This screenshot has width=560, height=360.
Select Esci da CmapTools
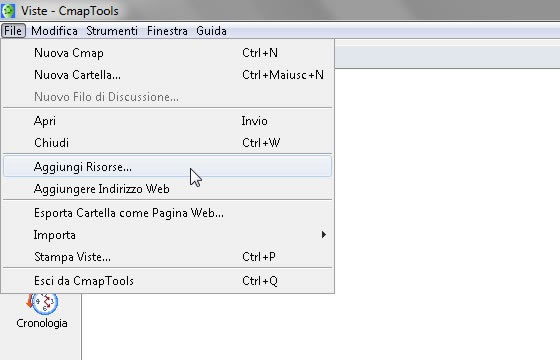(168, 281)
